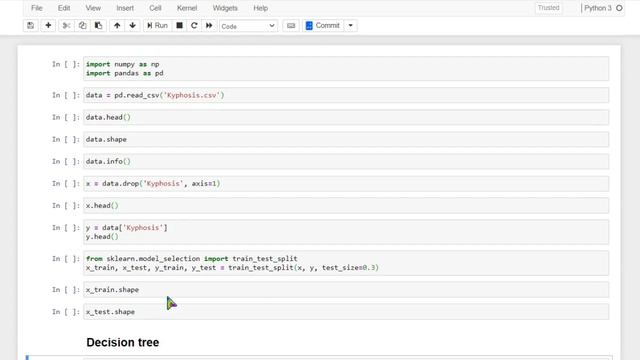The image size is (640, 360).
Task: Select the data.head() code cell
Action: 346,117
